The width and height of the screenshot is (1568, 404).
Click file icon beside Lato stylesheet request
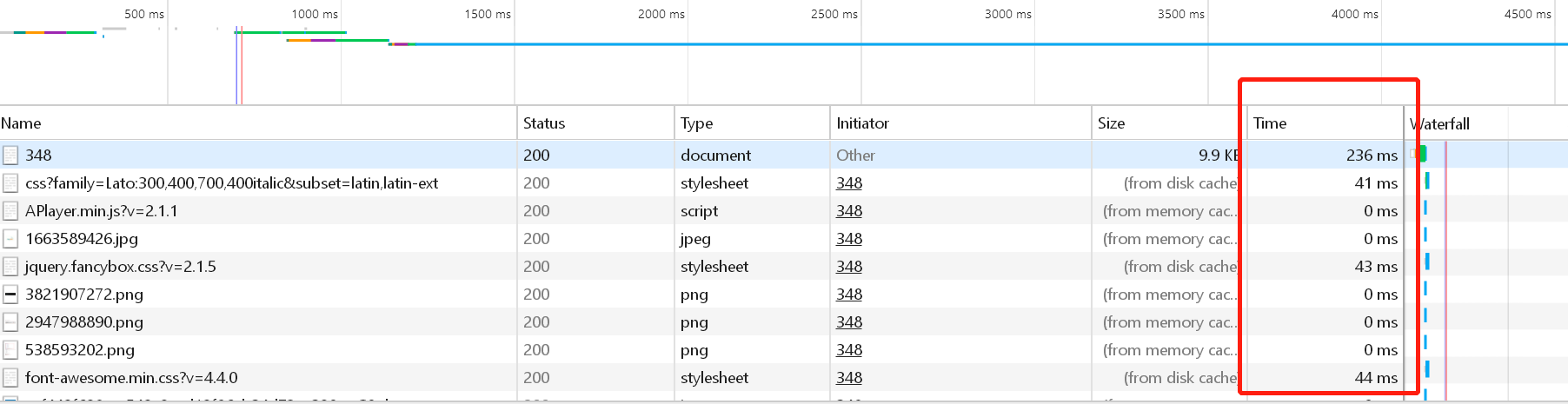tap(10, 182)
